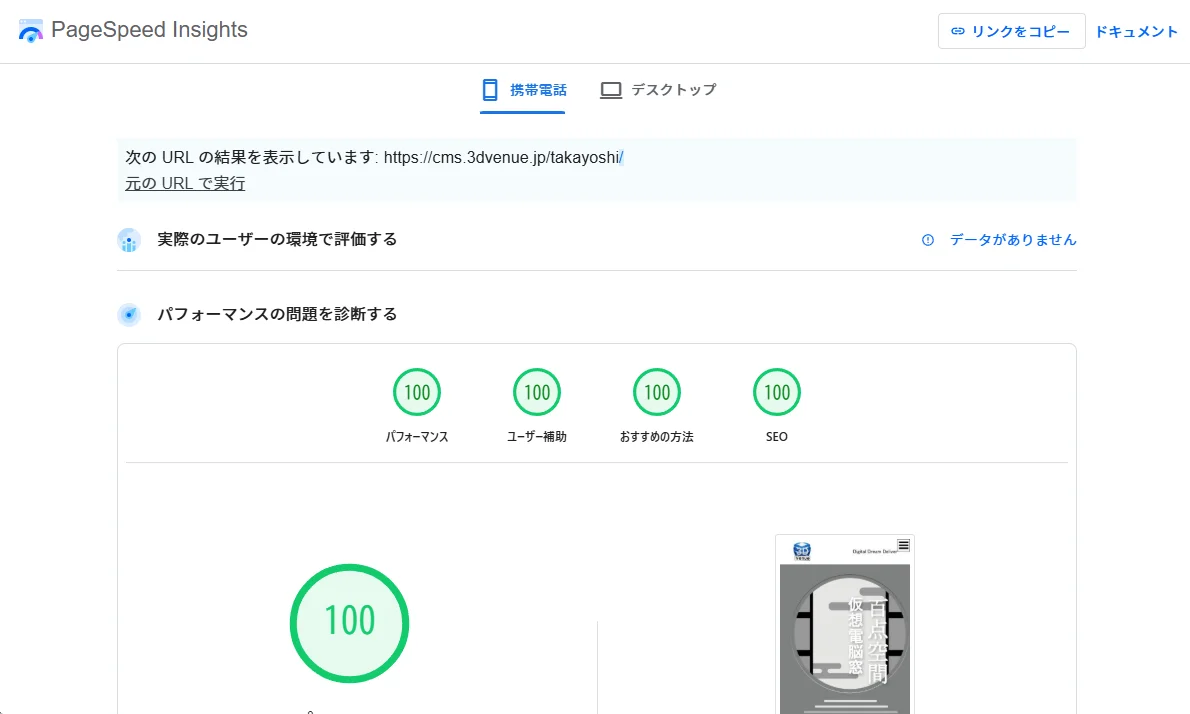The image size is (1190, 714).
Task: Click the PageSpeed Insights logo icon
Action: (x=30, y=31)
